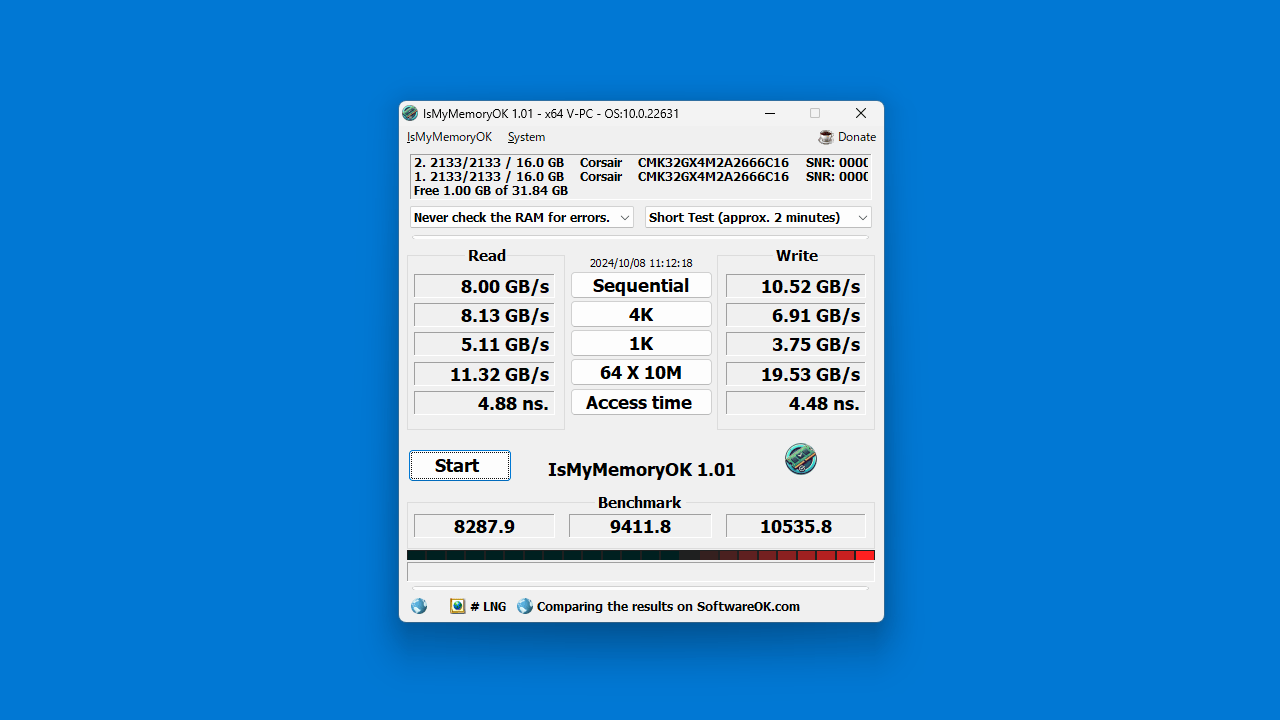
Task: Click the IsMyMemoryOK 1.01 label beside Start
Action: [642, 469]
